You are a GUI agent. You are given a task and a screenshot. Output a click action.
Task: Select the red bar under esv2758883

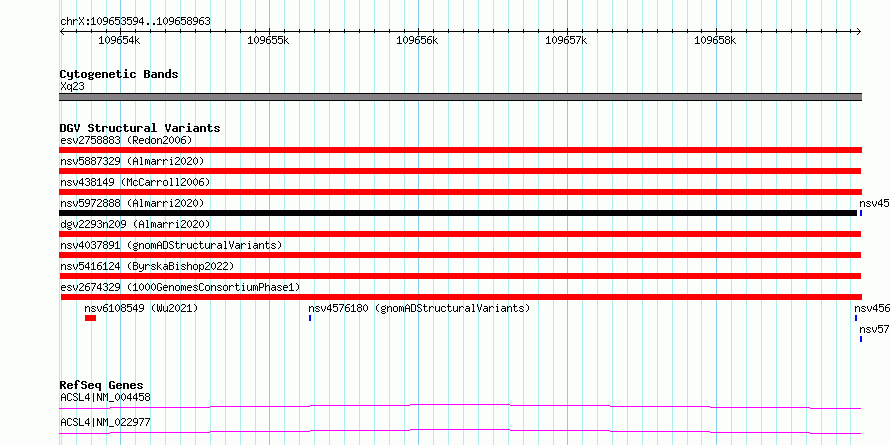point(461,150)
